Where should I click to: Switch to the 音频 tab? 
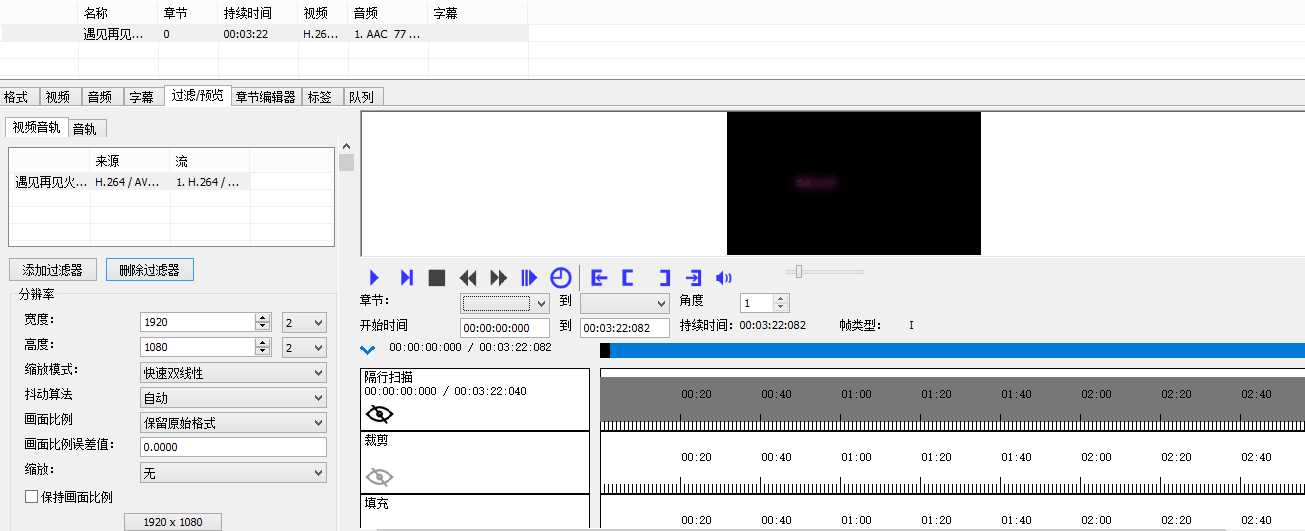coord(100,97)
